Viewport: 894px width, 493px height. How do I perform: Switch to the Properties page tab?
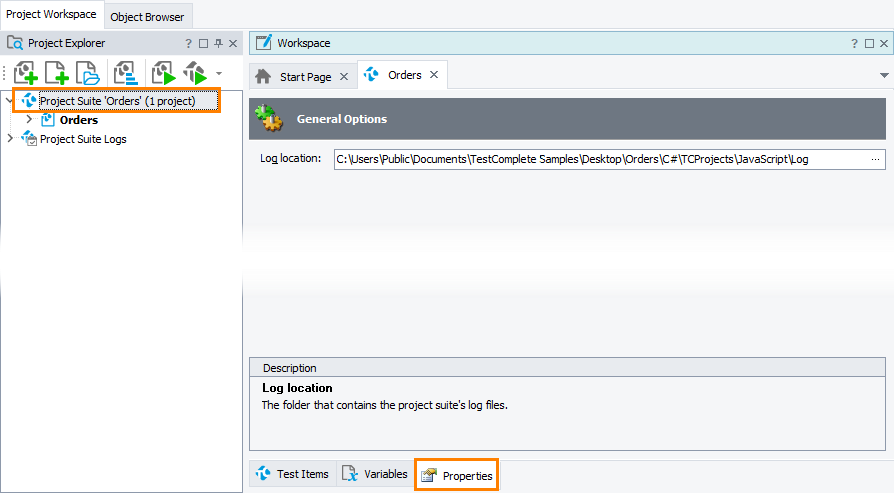tap(457, 475)
